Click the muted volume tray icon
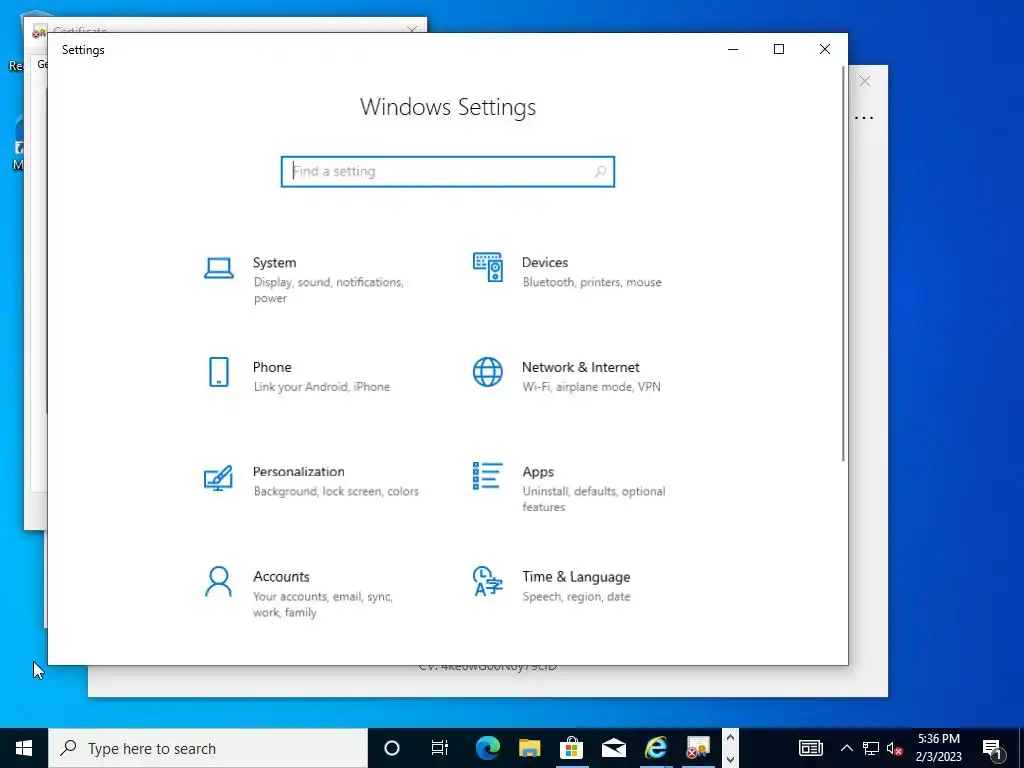The height and width of the screenshot is (768, 1024). 895,748
